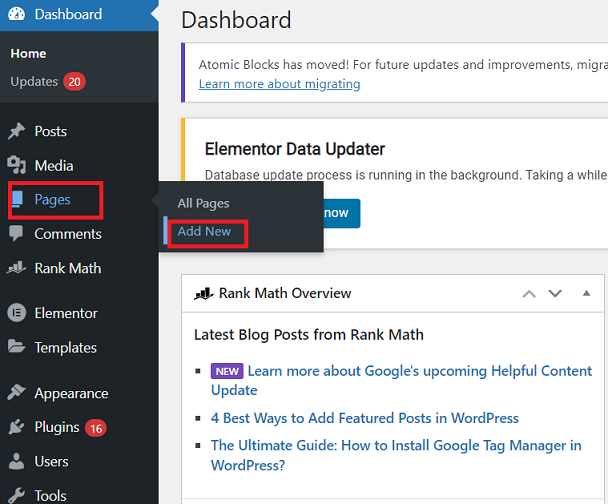
Task: Open the Dashboard menu
Action: (x=79, y=15)
